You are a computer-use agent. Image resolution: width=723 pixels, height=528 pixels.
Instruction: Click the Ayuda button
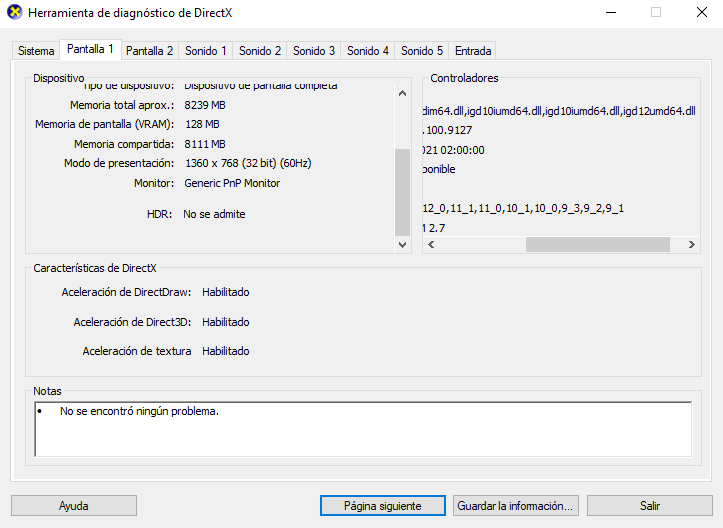tap(74, 506)
